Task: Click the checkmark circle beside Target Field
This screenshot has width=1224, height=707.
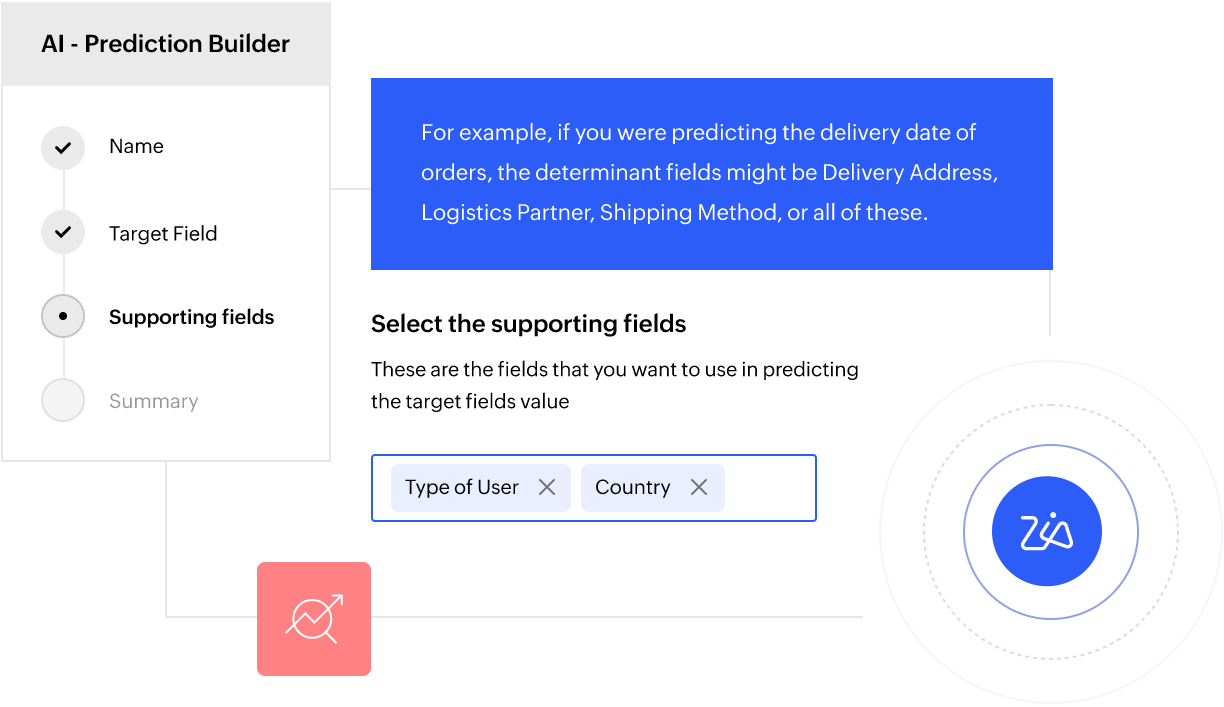Action: (x=63, y=233)
